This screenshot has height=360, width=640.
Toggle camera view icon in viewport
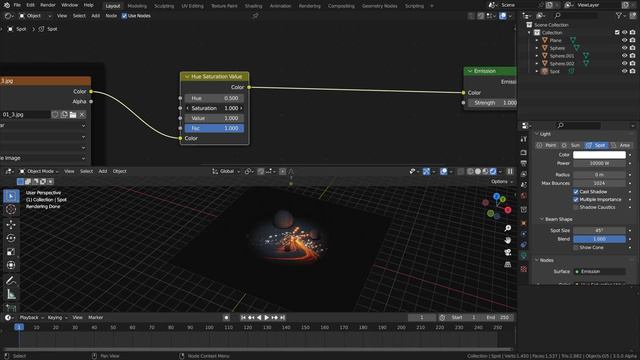[507, 252]
